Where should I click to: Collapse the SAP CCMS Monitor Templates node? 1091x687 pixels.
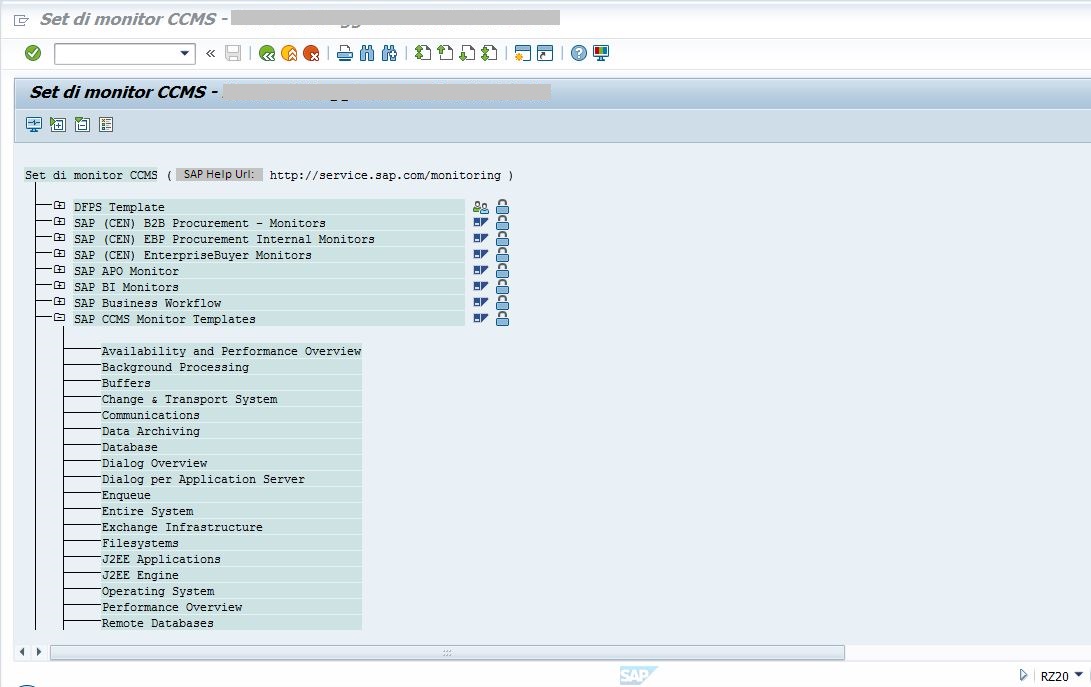[x=59, y=318]
